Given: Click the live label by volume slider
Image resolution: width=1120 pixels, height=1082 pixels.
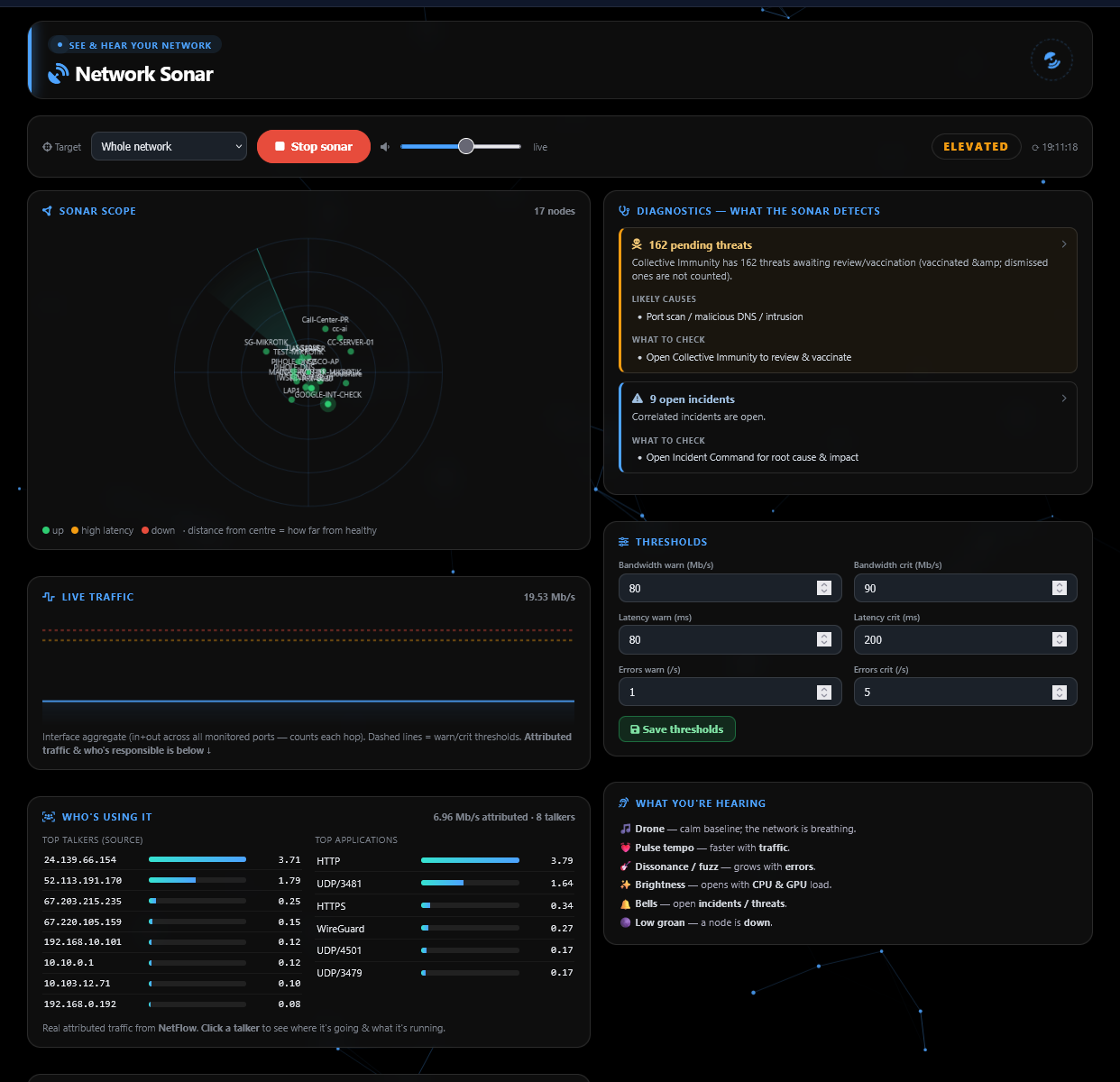Looking at the screenshot, I should (540, 147).
